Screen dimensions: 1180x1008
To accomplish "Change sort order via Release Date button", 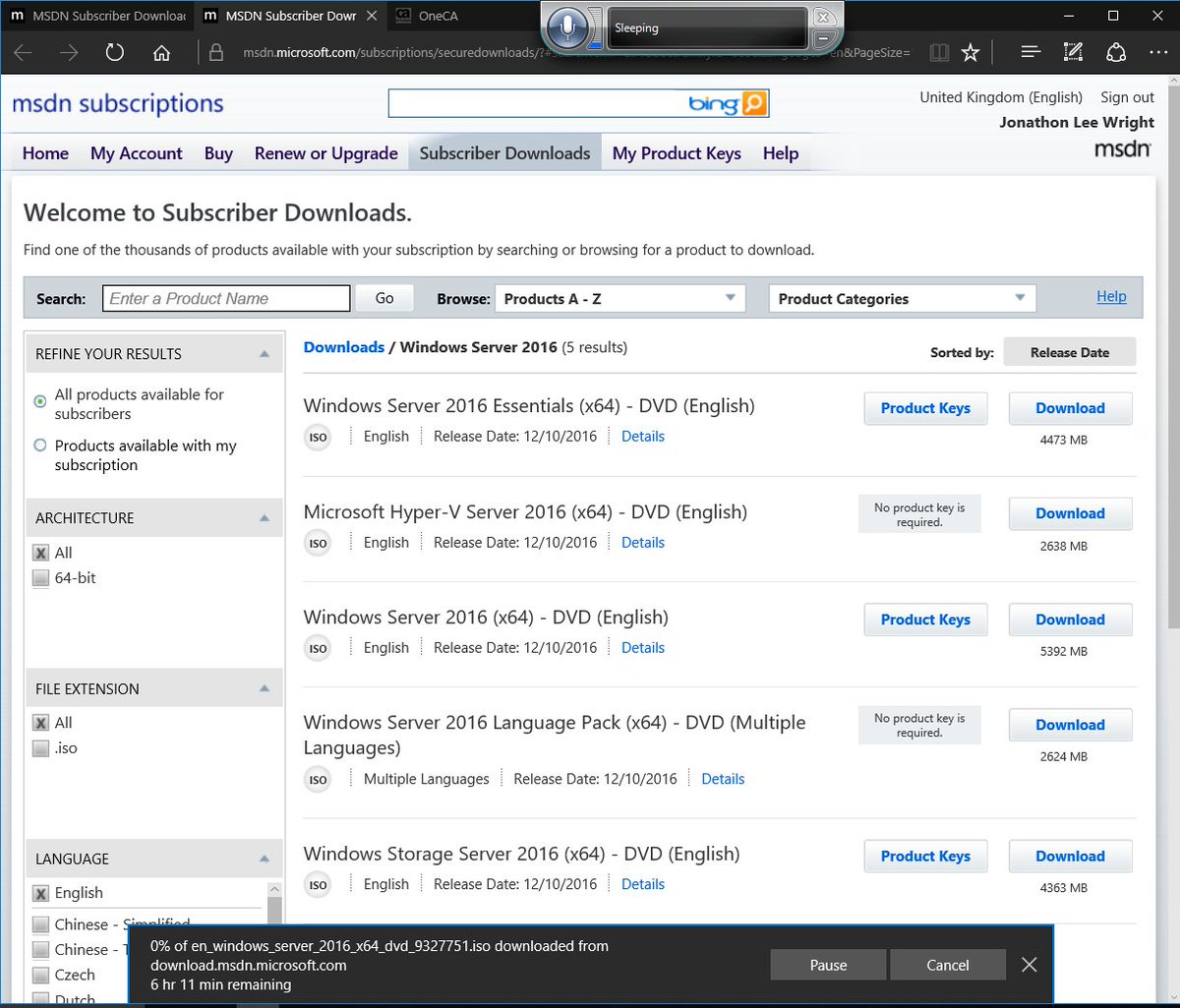I will (x=1070, y=352).
